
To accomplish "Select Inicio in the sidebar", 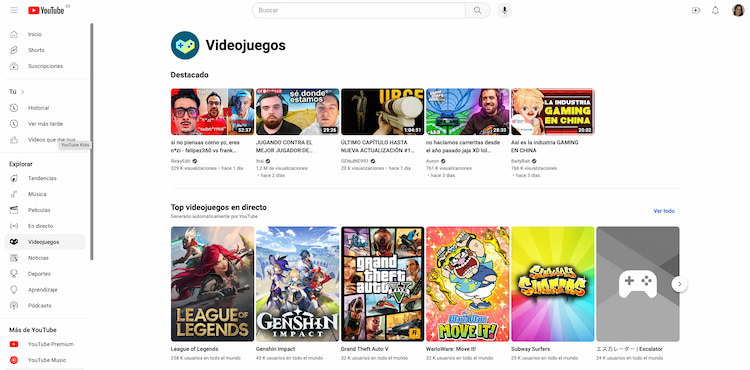I will [x=34, y=34].
